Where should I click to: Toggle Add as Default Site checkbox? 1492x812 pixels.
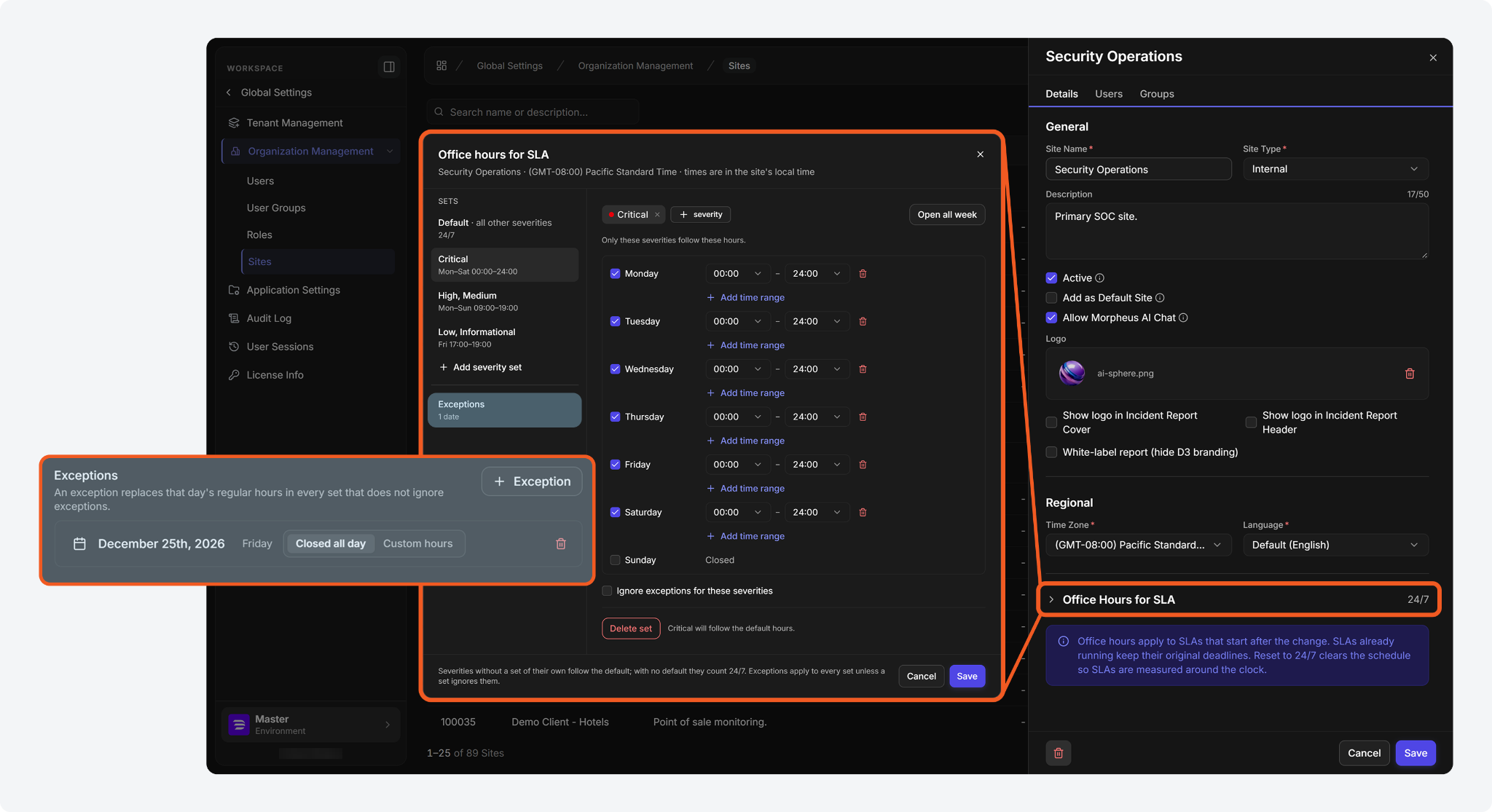(1051, 298)
